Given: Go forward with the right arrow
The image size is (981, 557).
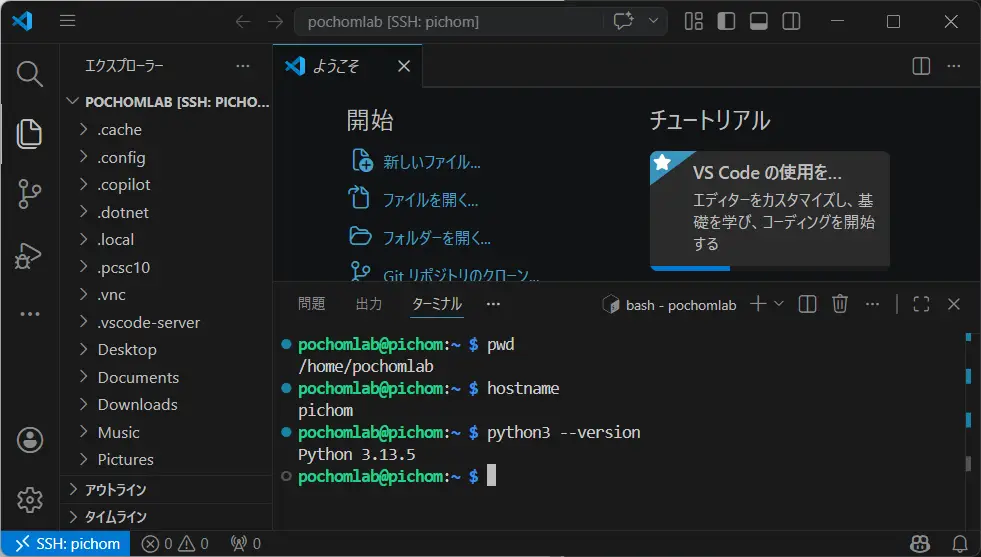Looking at the screenshot, I should (275, 22).
